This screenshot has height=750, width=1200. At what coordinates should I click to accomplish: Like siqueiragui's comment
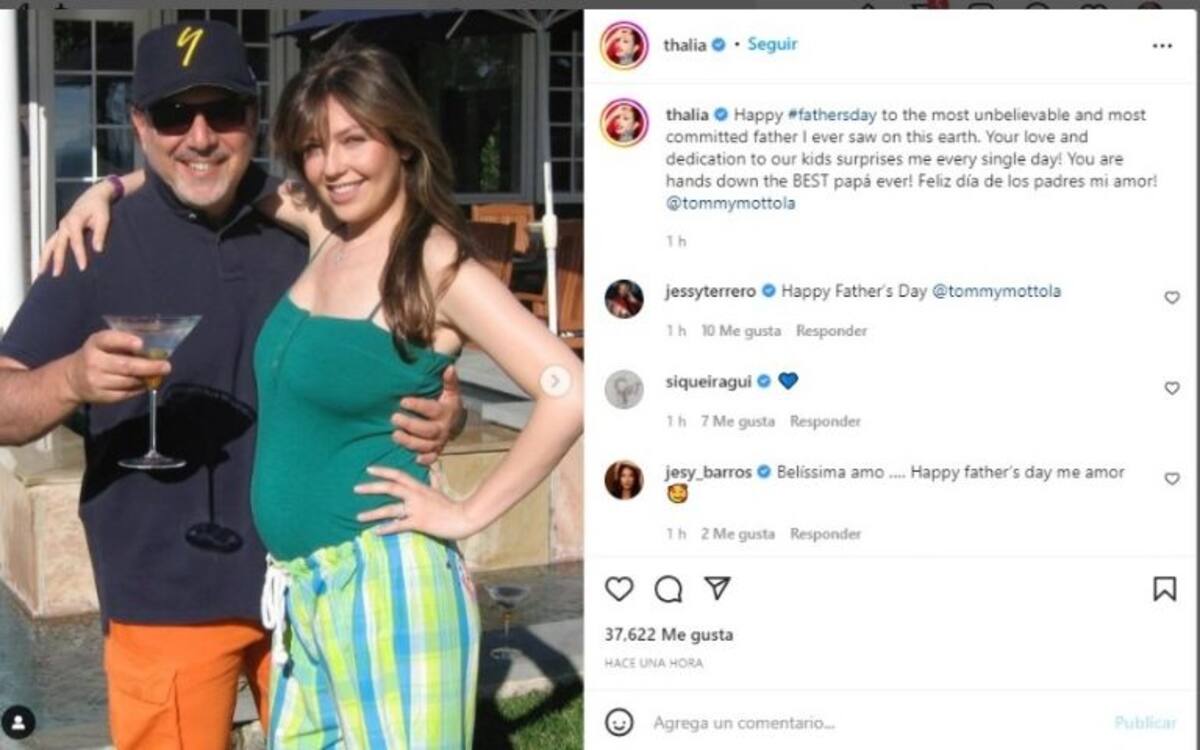[x=1172, y=388]
